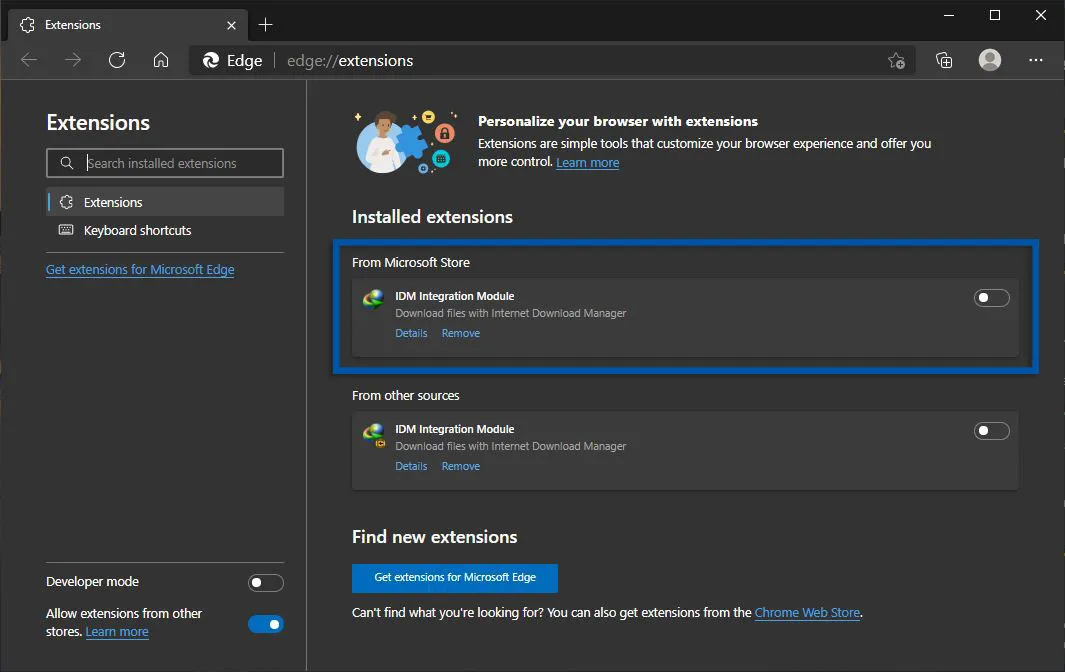Click the Home icon in the toolbar
The width and height of the screenshot is (1065, 672).
tap(161, 60)
